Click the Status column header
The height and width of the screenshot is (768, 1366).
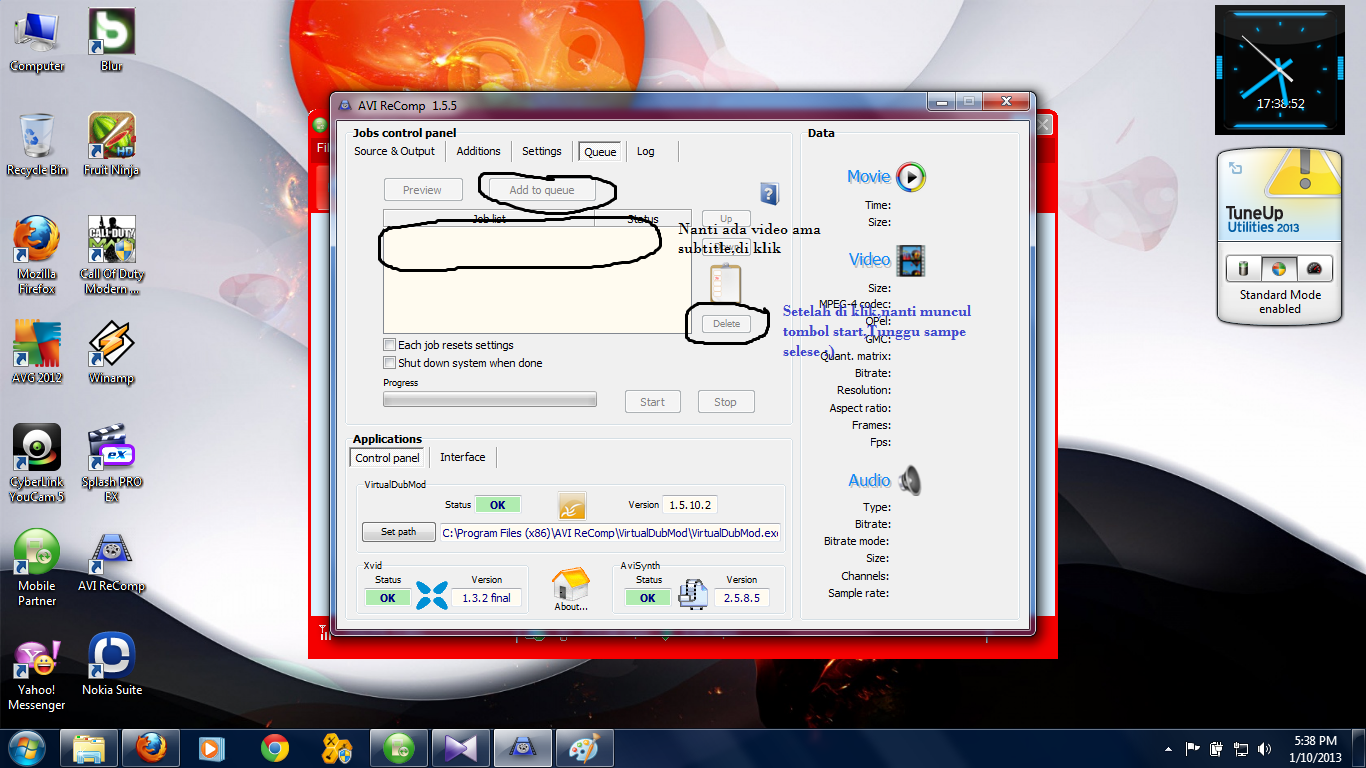643,218
